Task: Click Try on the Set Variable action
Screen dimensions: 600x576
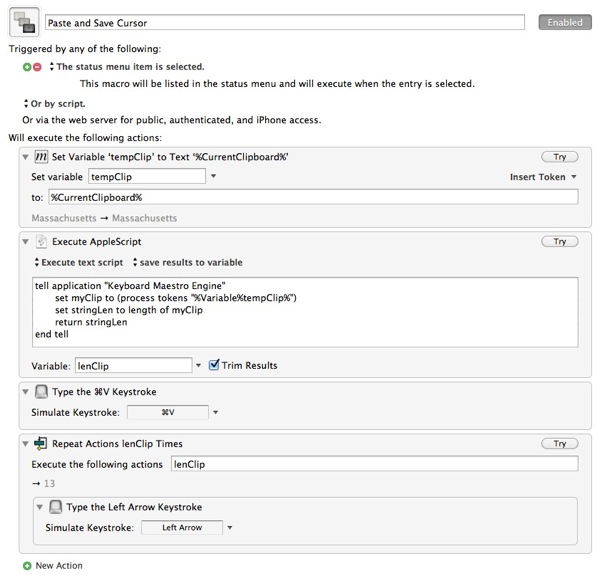Action: tap(559, 157)
